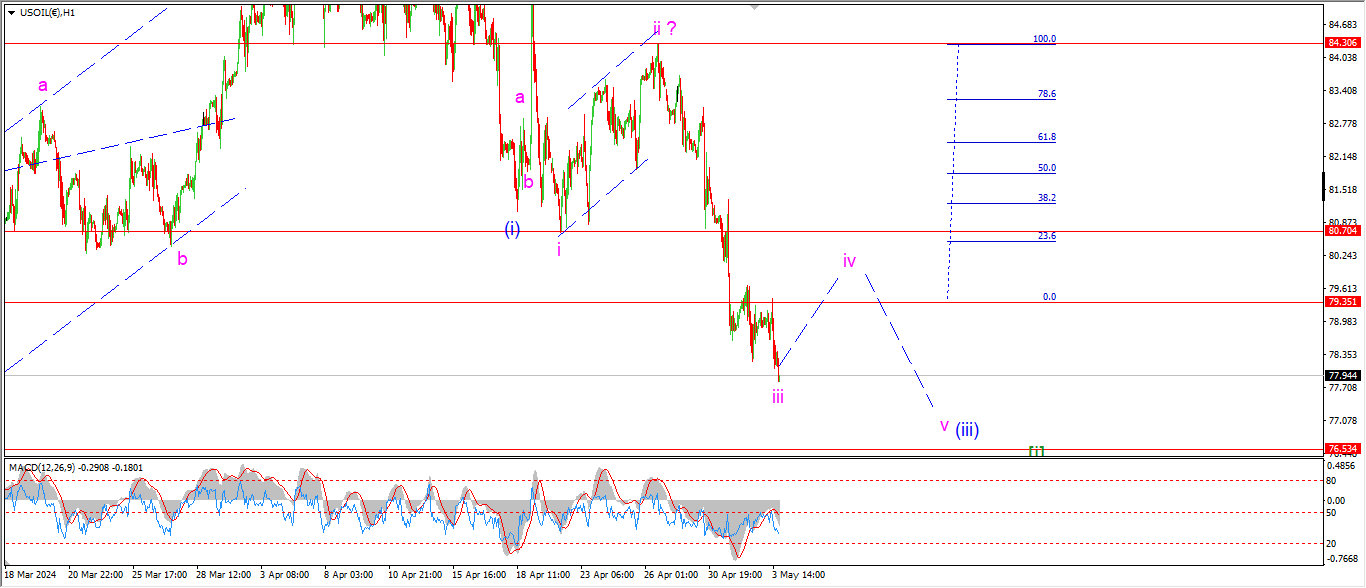
Task: Click the 78.983 price axis value
Action: (x=1344, y=321)
